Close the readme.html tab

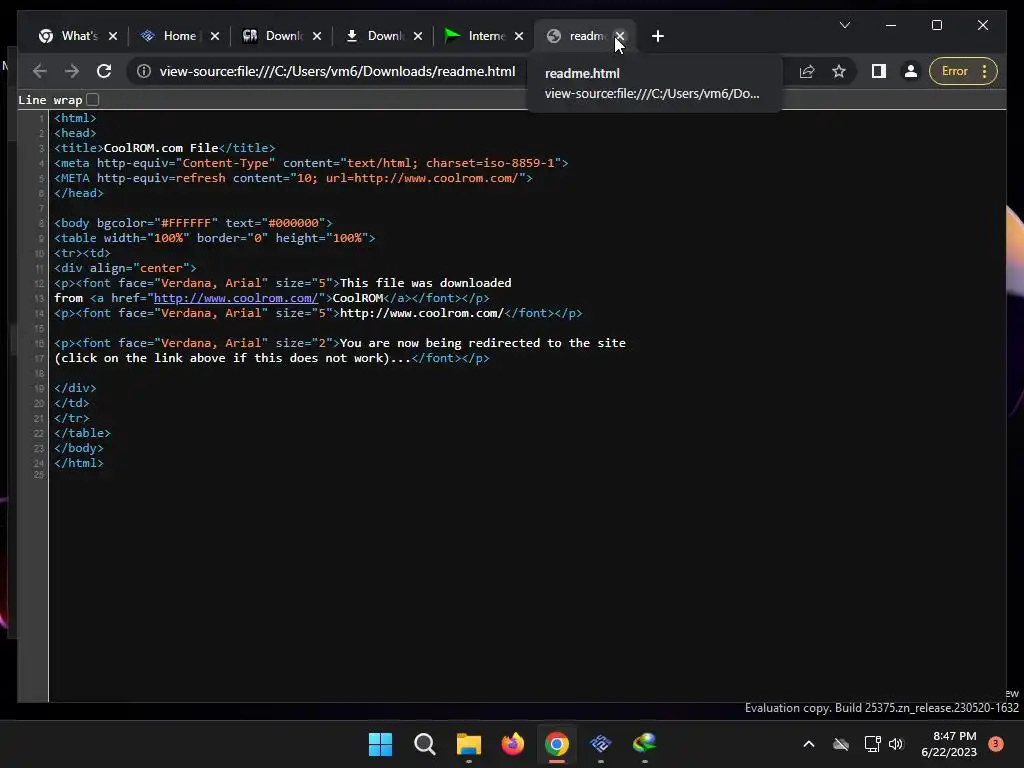[x=620, y=36]
